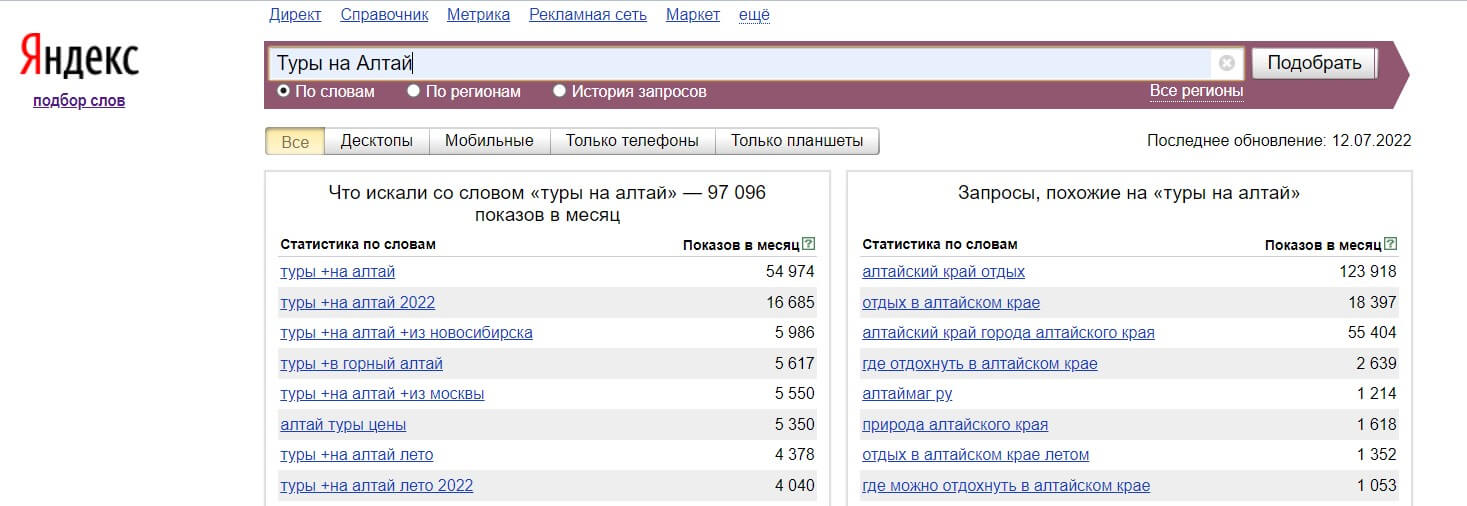Click left table header 'Статистика по словам'
1467x506 pixels.
[358, 244]
